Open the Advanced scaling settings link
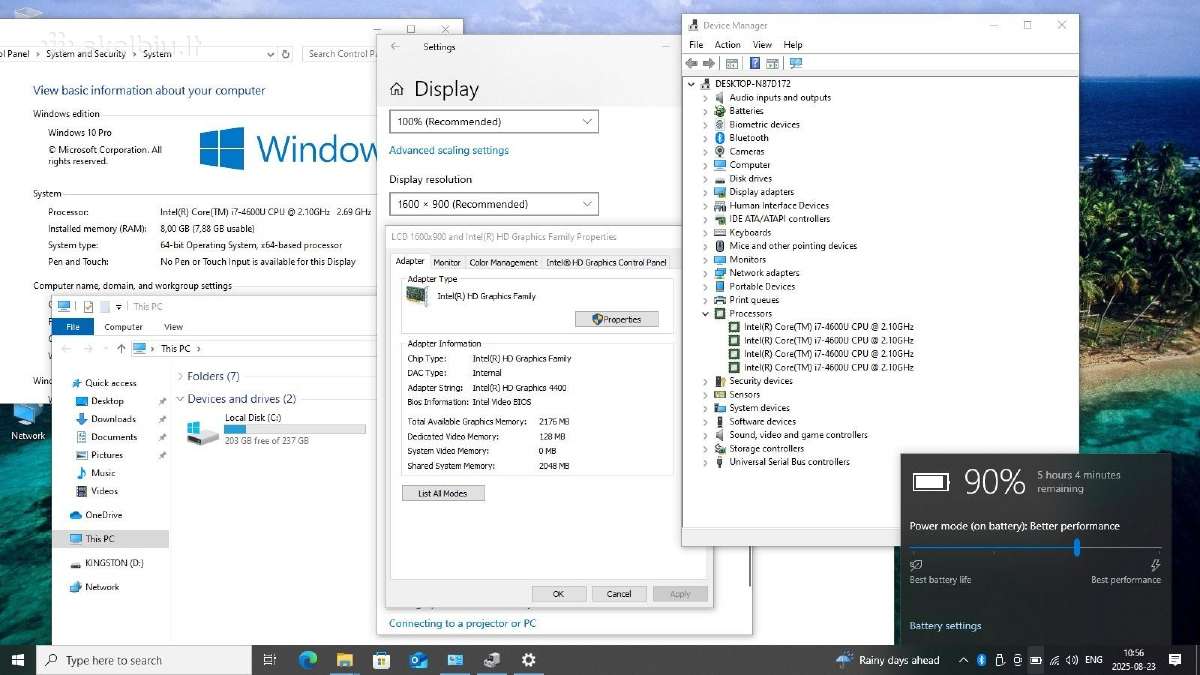The height and width of the screenshot is (675, 1200). pyautogui.click(x=449, y=150)
